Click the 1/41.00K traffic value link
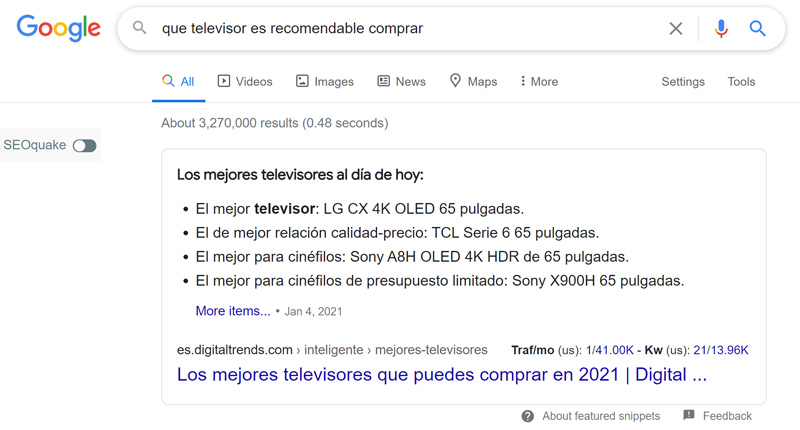800x430 pixels. click(610, 350)
